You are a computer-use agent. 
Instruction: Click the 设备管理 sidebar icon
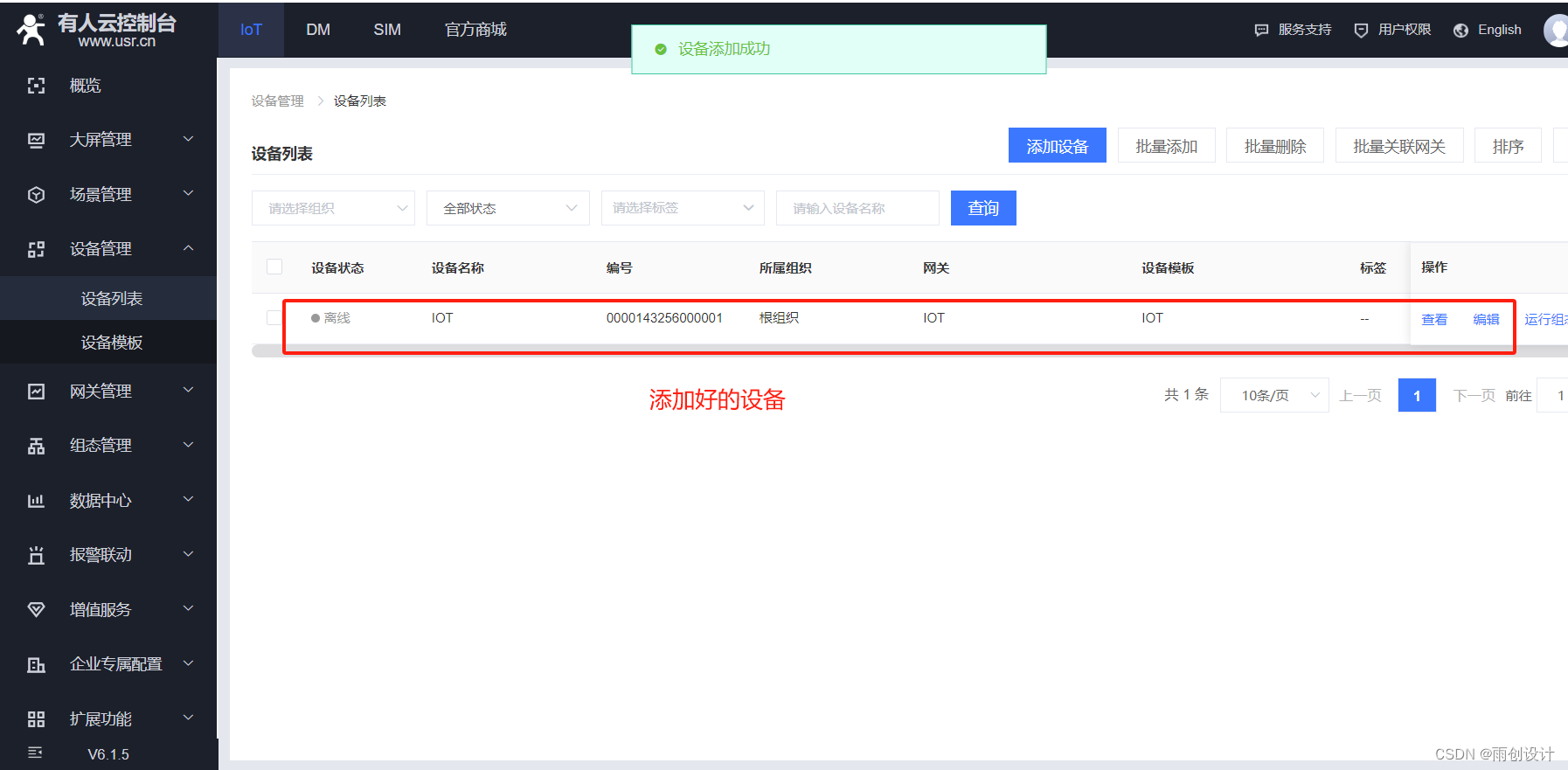[36, 249]
